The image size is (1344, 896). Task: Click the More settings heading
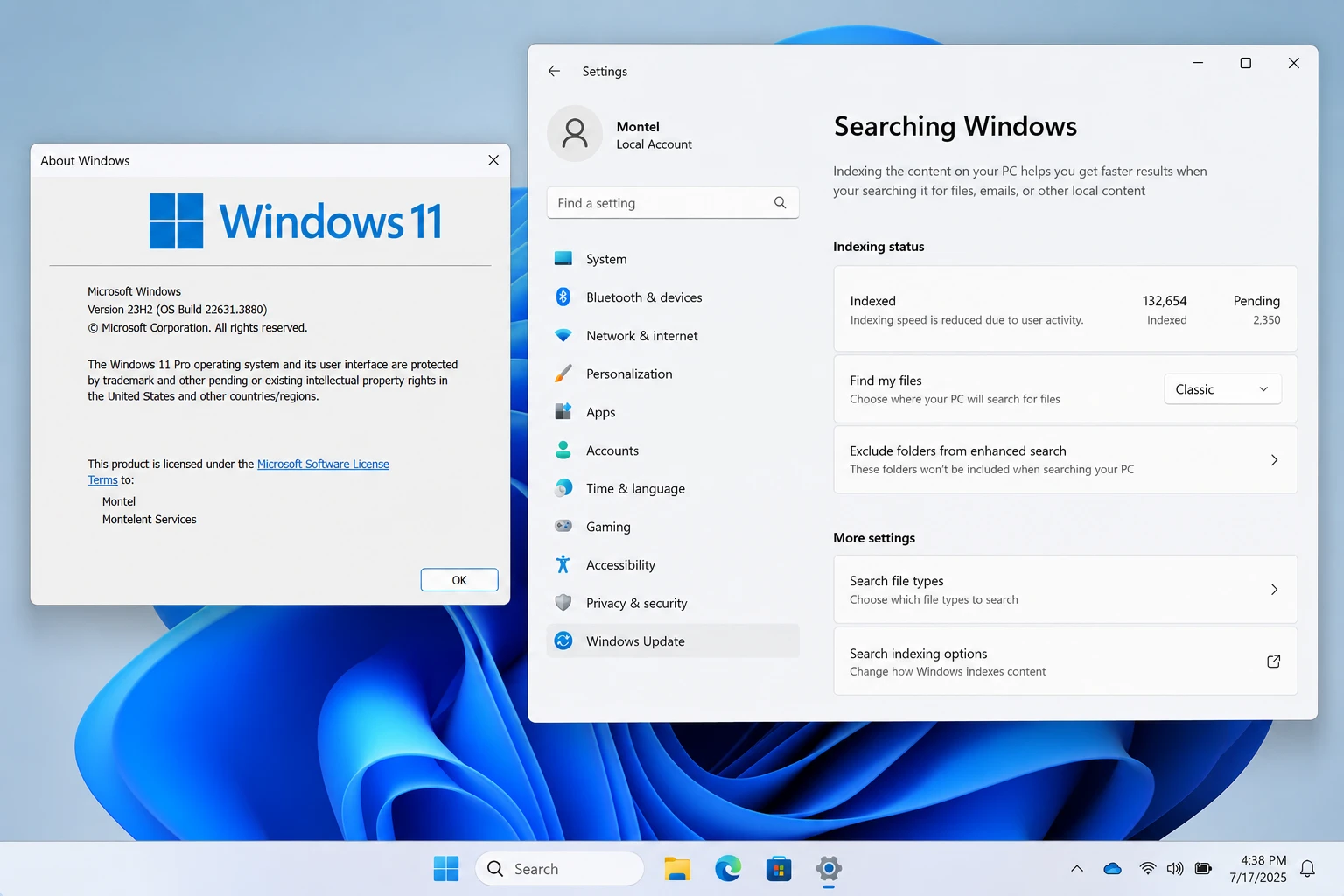pos(874,538)
